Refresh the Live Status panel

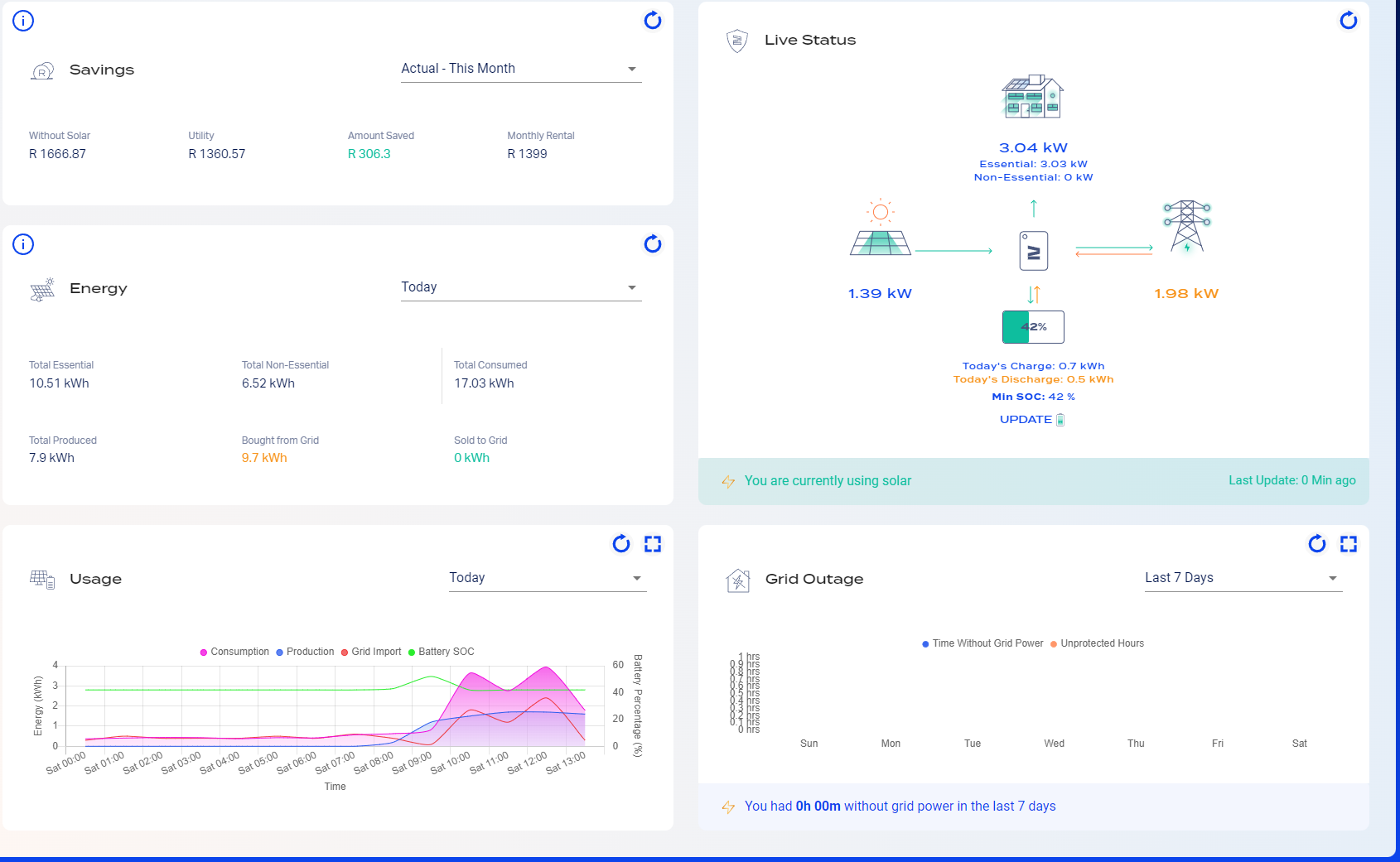(x=1349, y=21)
